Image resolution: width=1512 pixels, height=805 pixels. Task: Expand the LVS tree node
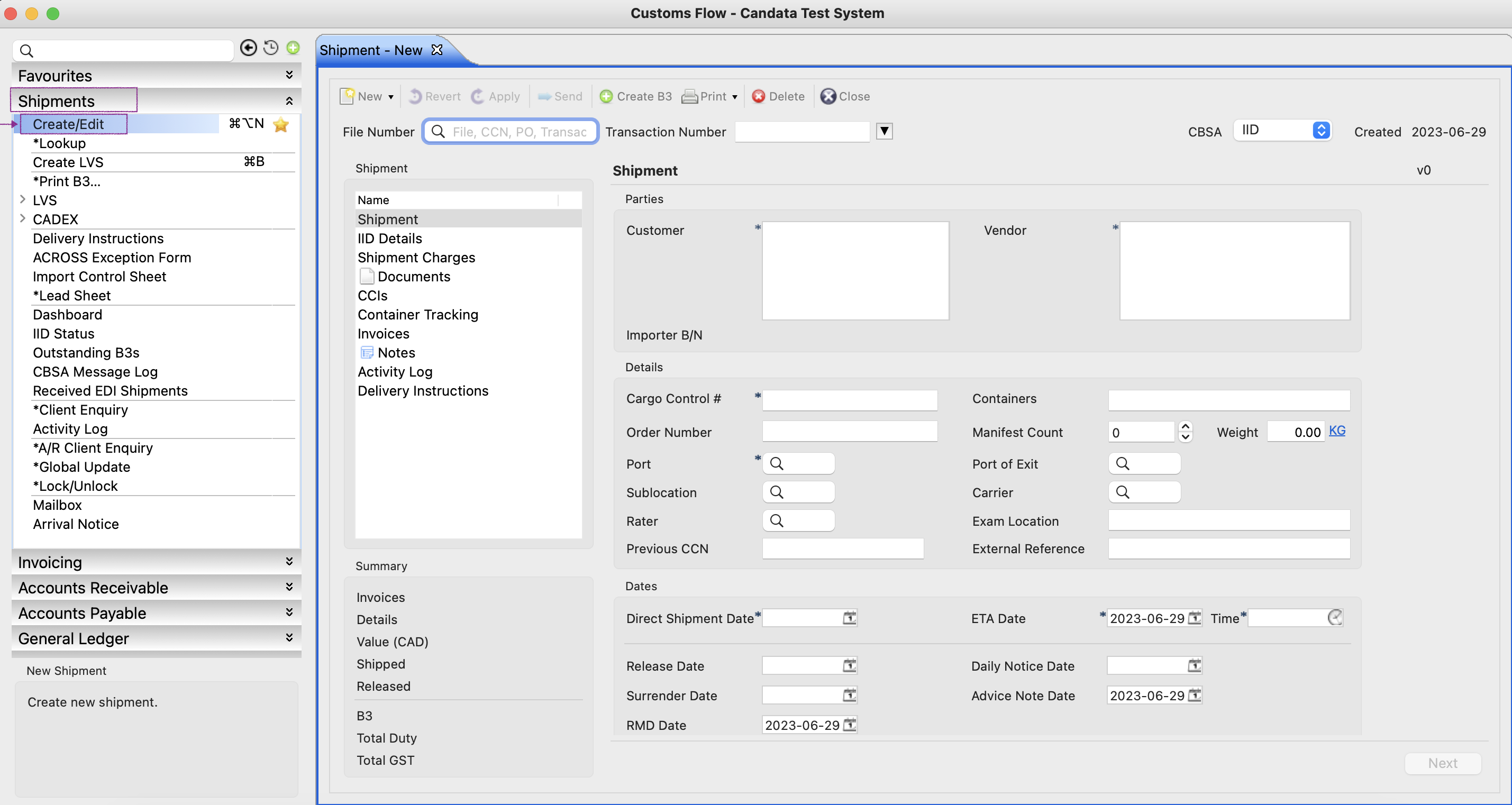tap(22, 199)
